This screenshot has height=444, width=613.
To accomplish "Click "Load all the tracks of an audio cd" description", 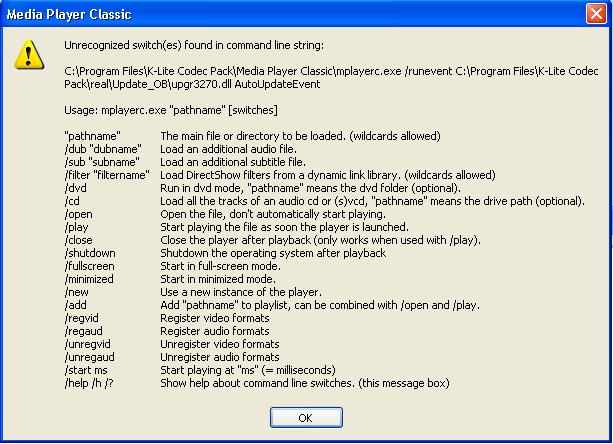I will (373, 201).
